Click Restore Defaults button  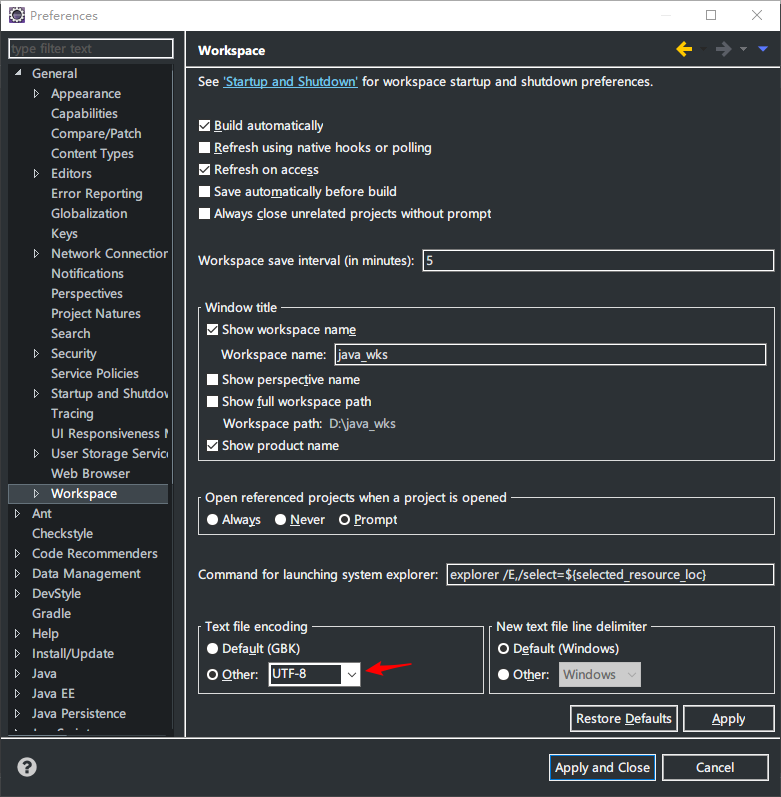pos(624,719)
